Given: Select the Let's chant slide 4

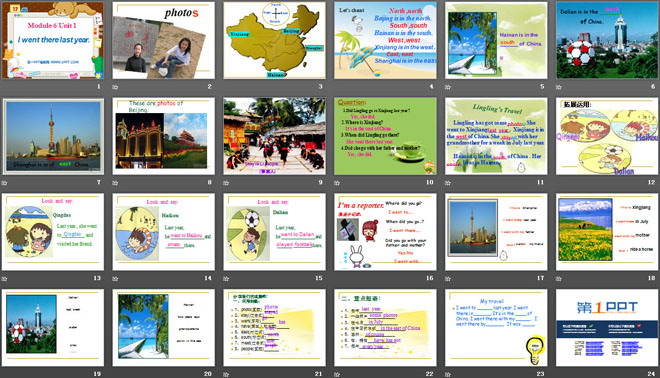Looking at the screenshot, I should tap(385, 40).
